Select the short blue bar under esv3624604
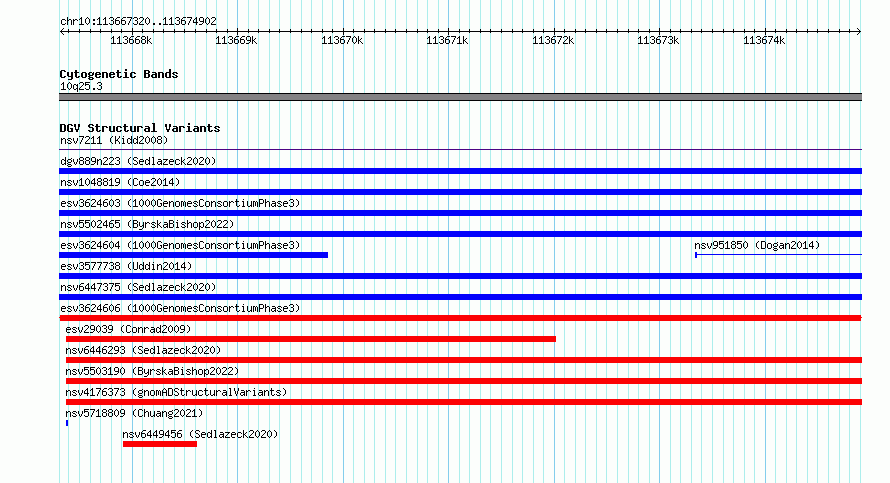 [194, 255]
